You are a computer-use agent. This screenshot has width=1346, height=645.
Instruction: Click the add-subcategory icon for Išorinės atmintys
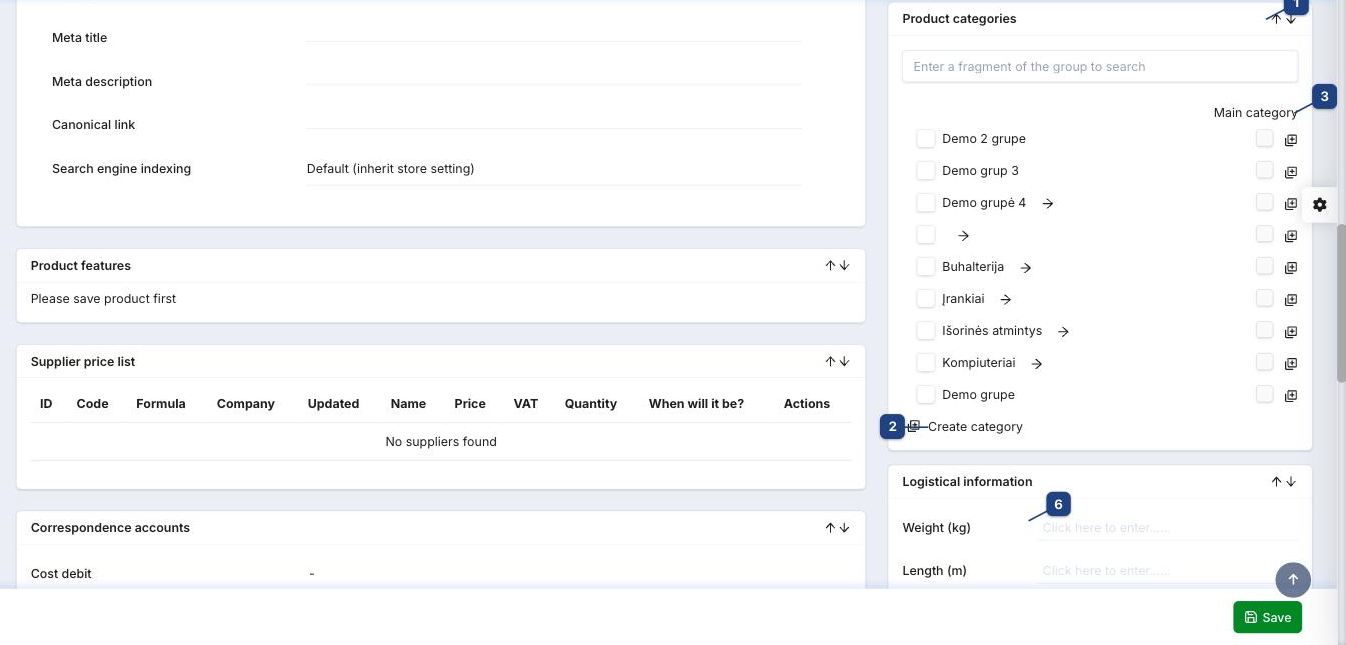[1291, 332]
